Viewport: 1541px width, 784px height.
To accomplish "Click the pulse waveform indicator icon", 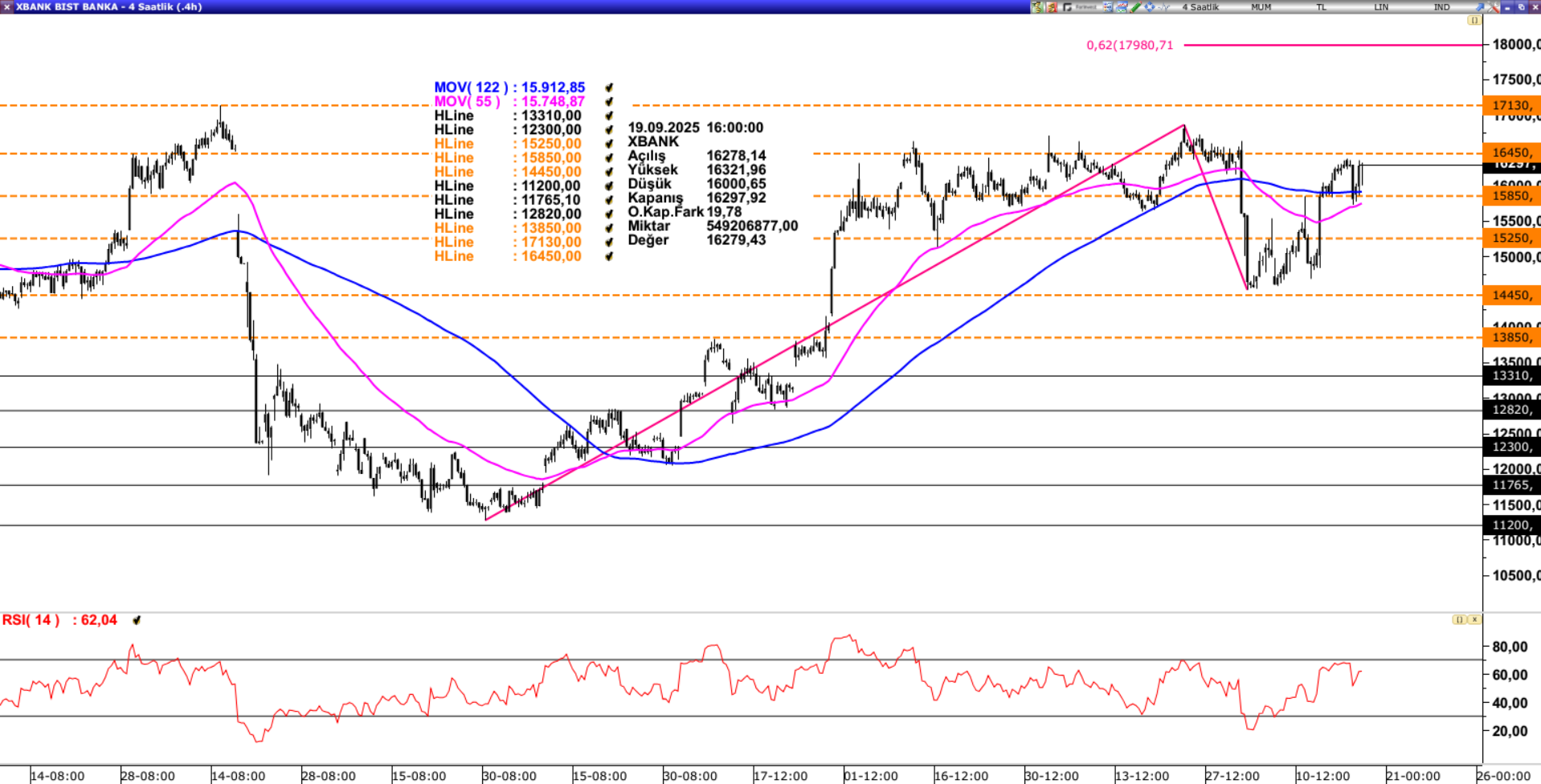I will pyautogui.click(x=1163, y=7).
